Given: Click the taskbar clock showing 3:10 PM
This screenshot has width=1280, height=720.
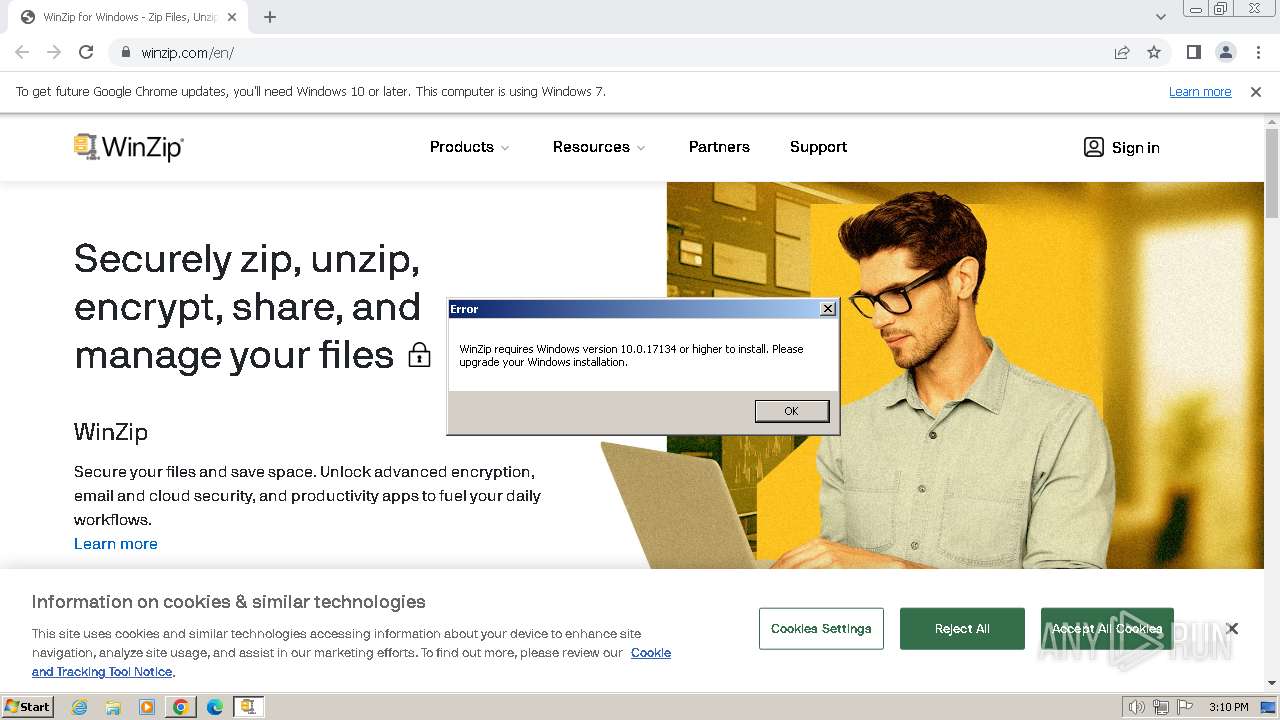Looking at the screenshot, I should click(x=1228, y=707).
